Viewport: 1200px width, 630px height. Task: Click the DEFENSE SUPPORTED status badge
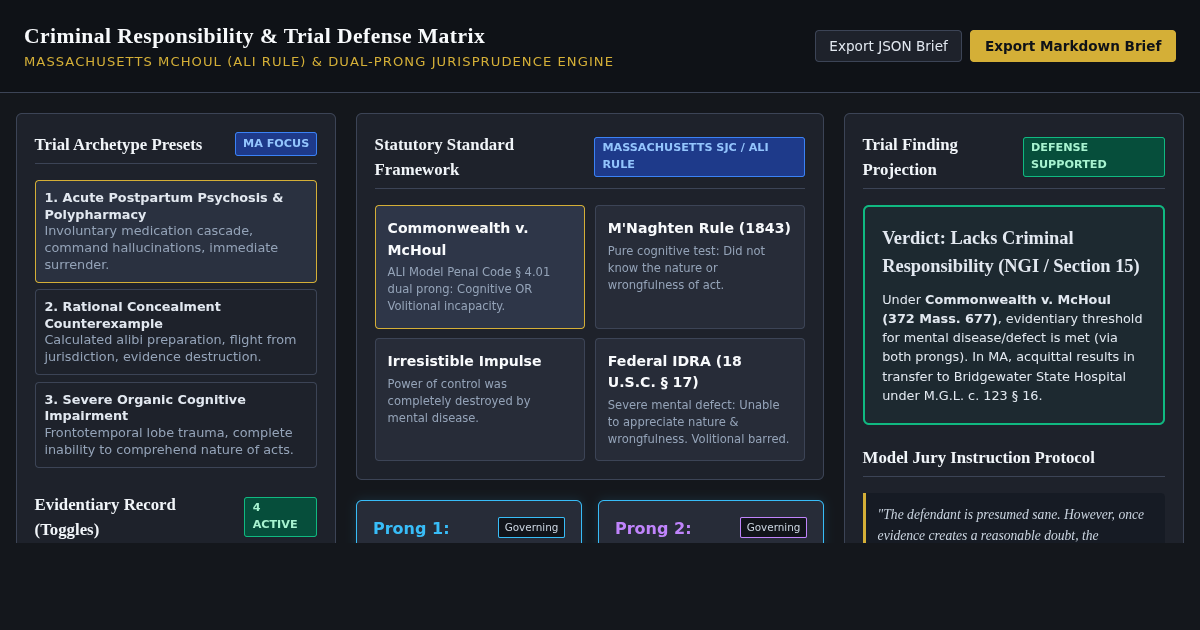[1094, 156]
